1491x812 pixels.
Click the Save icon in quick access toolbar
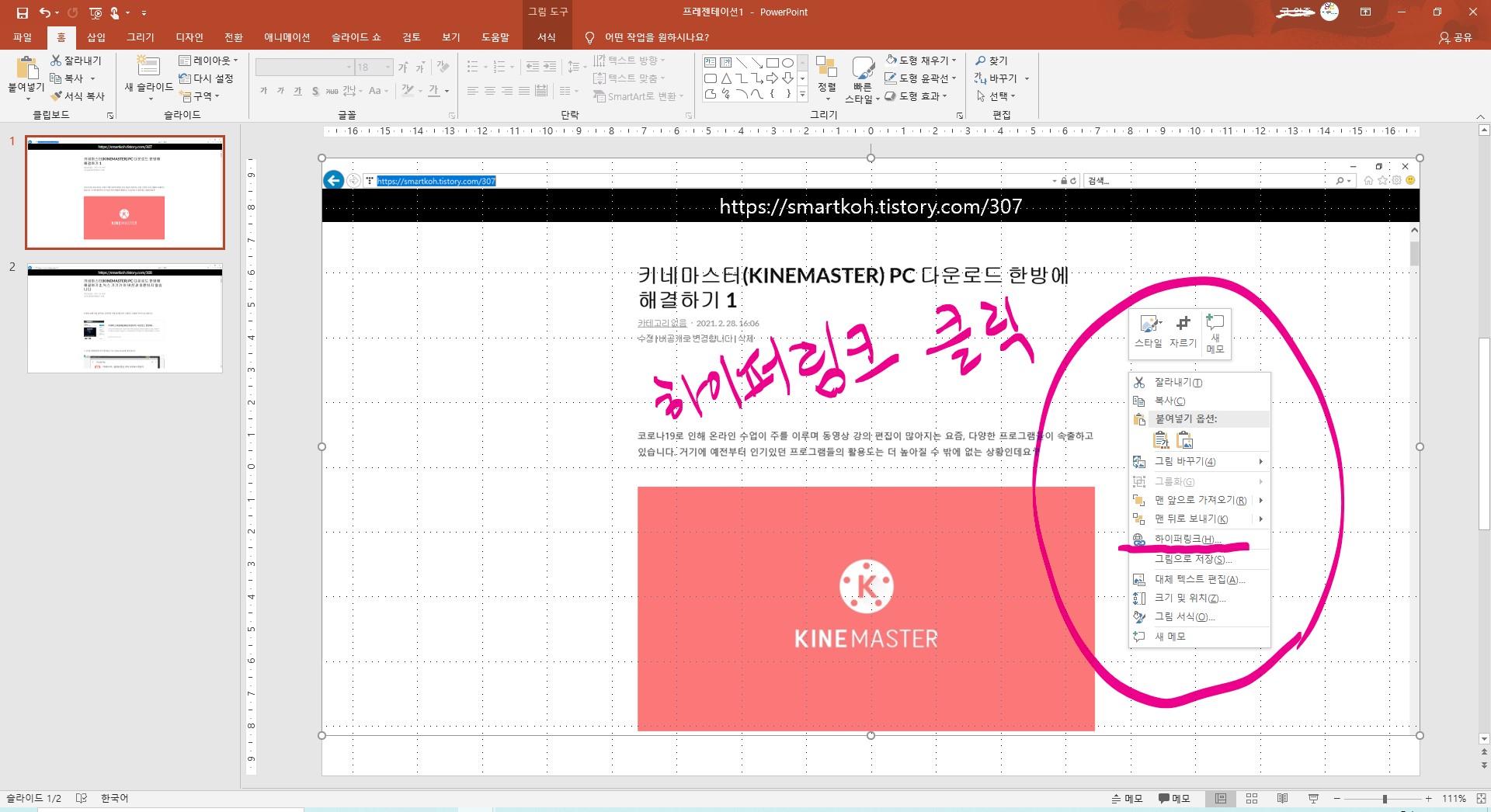click(22, 12)
